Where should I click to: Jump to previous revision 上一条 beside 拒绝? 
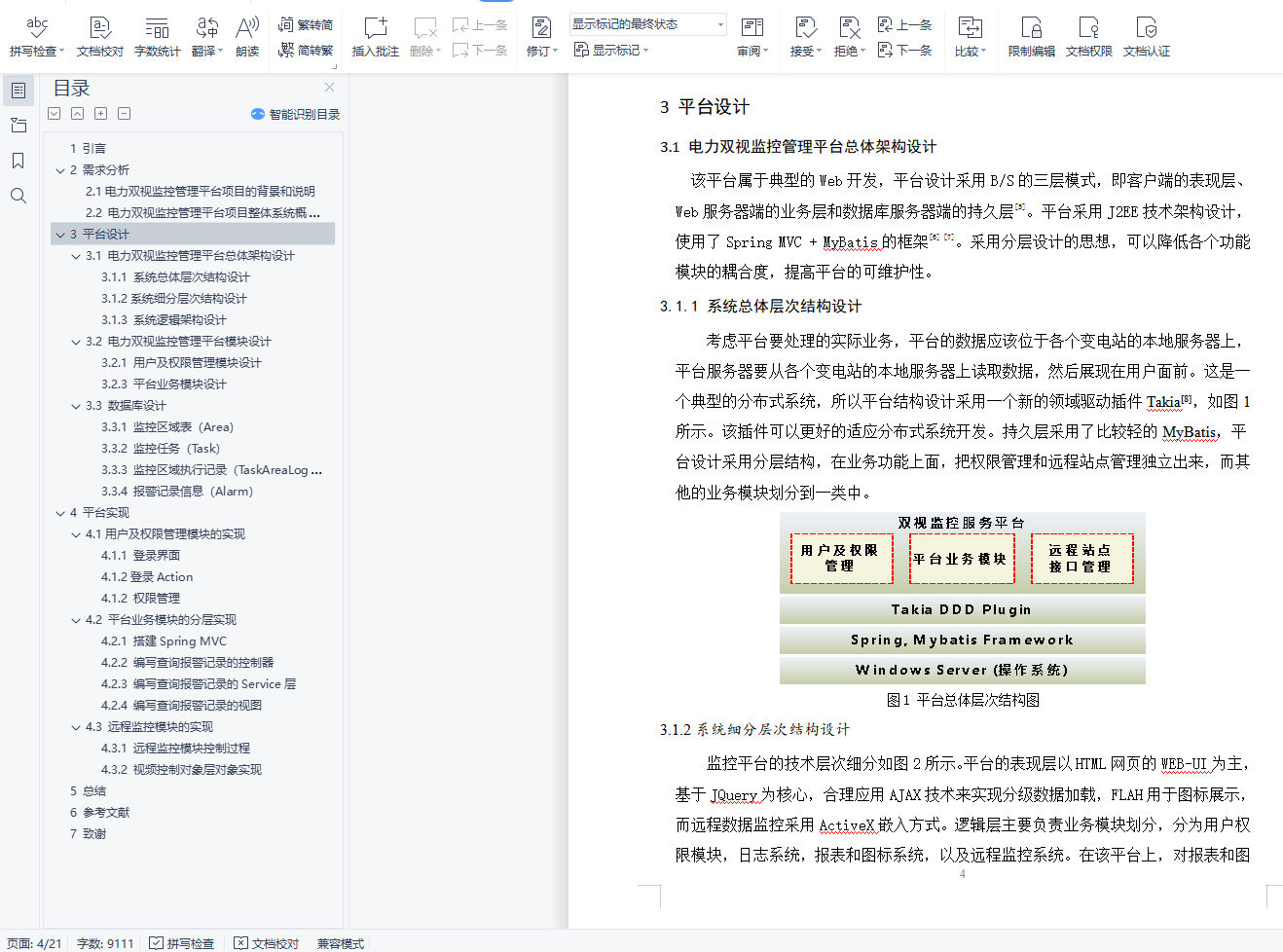tap(905, 24)
